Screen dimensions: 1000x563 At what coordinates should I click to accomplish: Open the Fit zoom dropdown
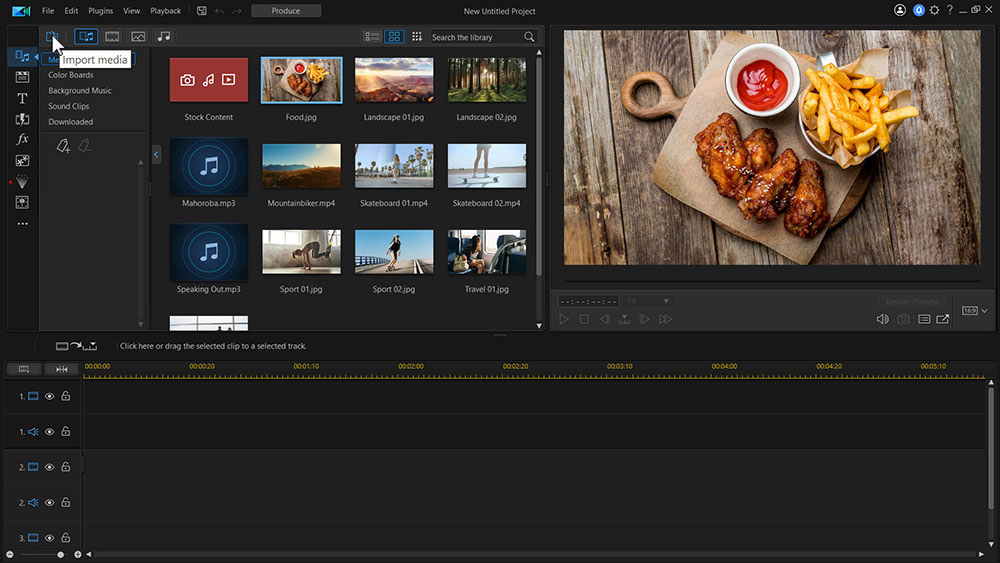[649, 301]
